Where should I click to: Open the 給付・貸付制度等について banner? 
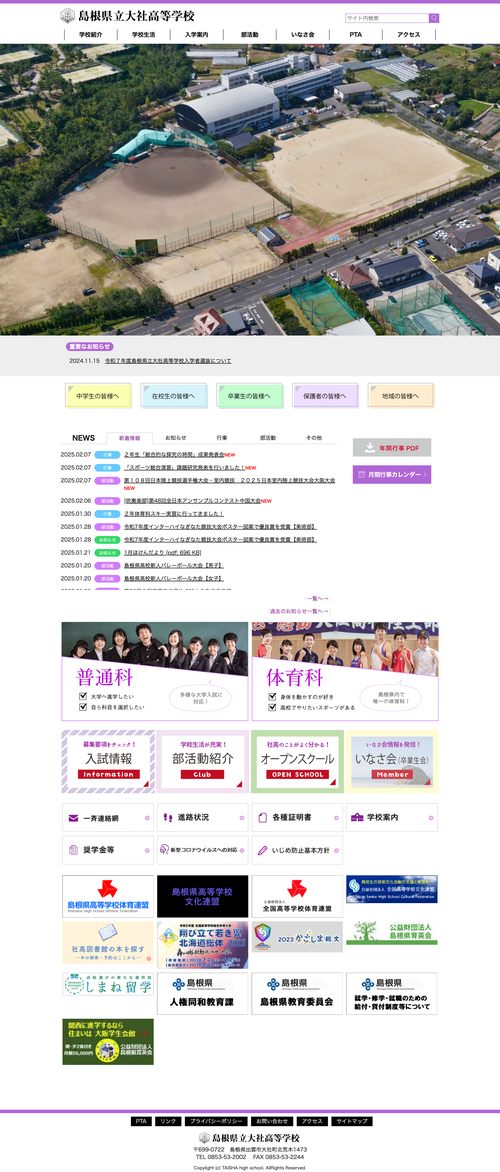pos(392,993)
